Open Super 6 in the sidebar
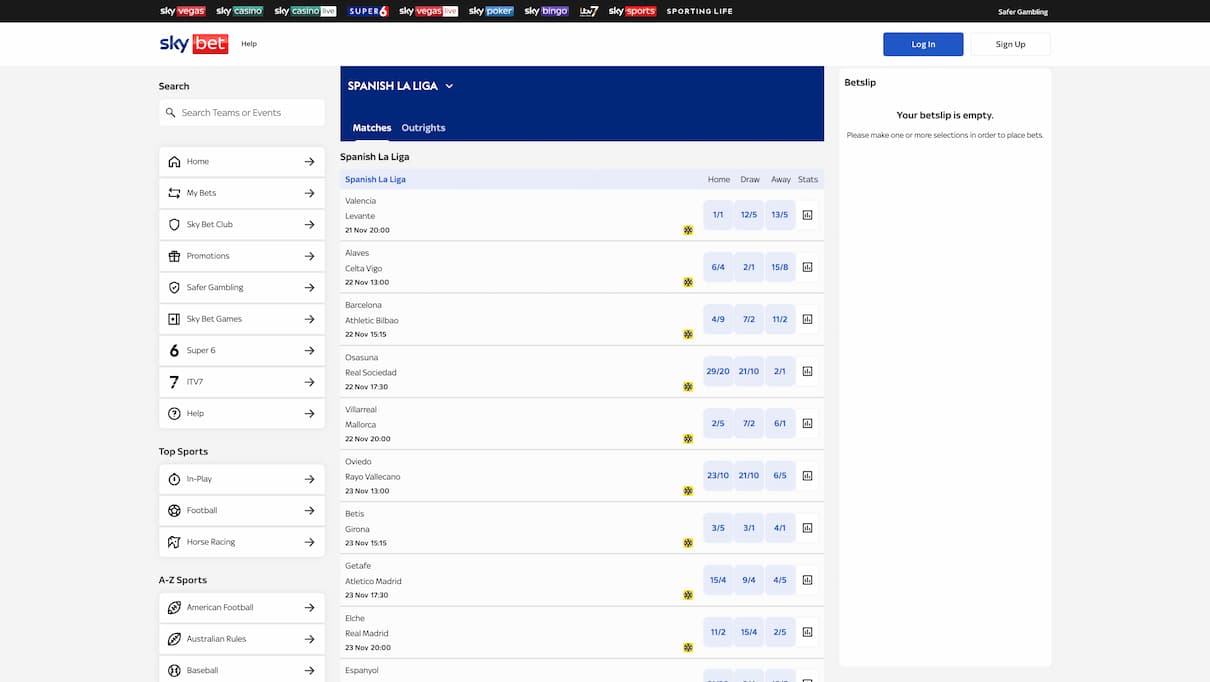Image resolution: width=1210 pixels, height=682 pixels. [242, 350]
